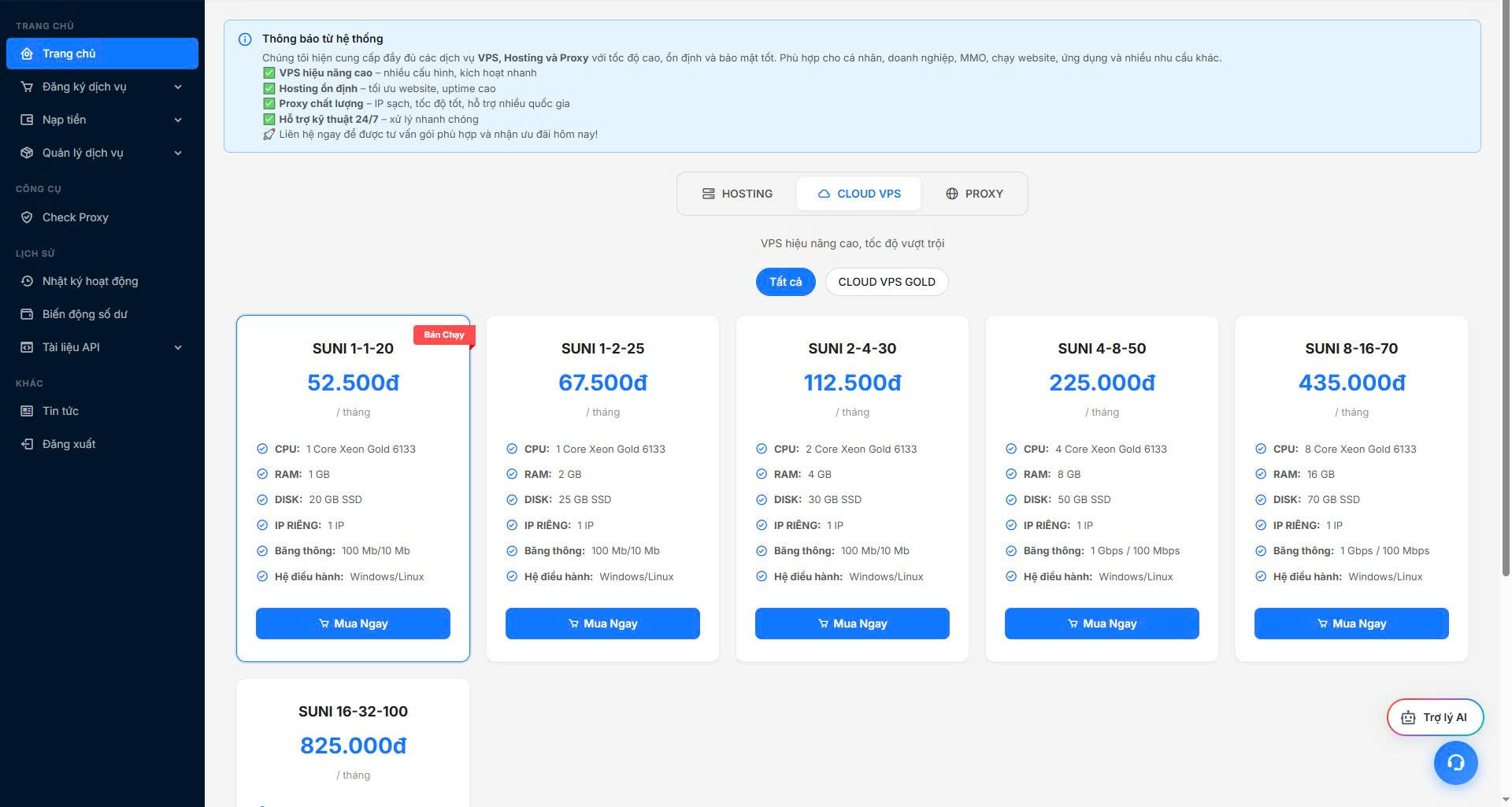The image size is (1512, 807).
Task: Click Mua Ngay for SUNI 1-1-20
Action: coord(353,624)
